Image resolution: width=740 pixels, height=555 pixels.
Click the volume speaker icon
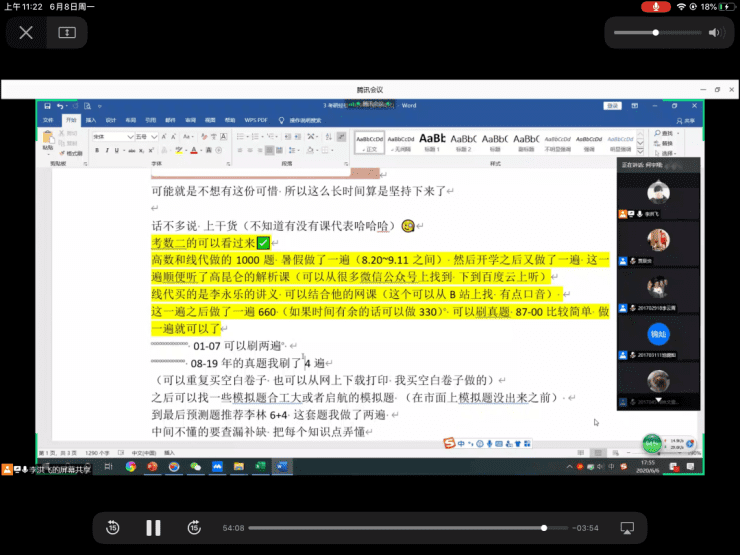(714, 32)
